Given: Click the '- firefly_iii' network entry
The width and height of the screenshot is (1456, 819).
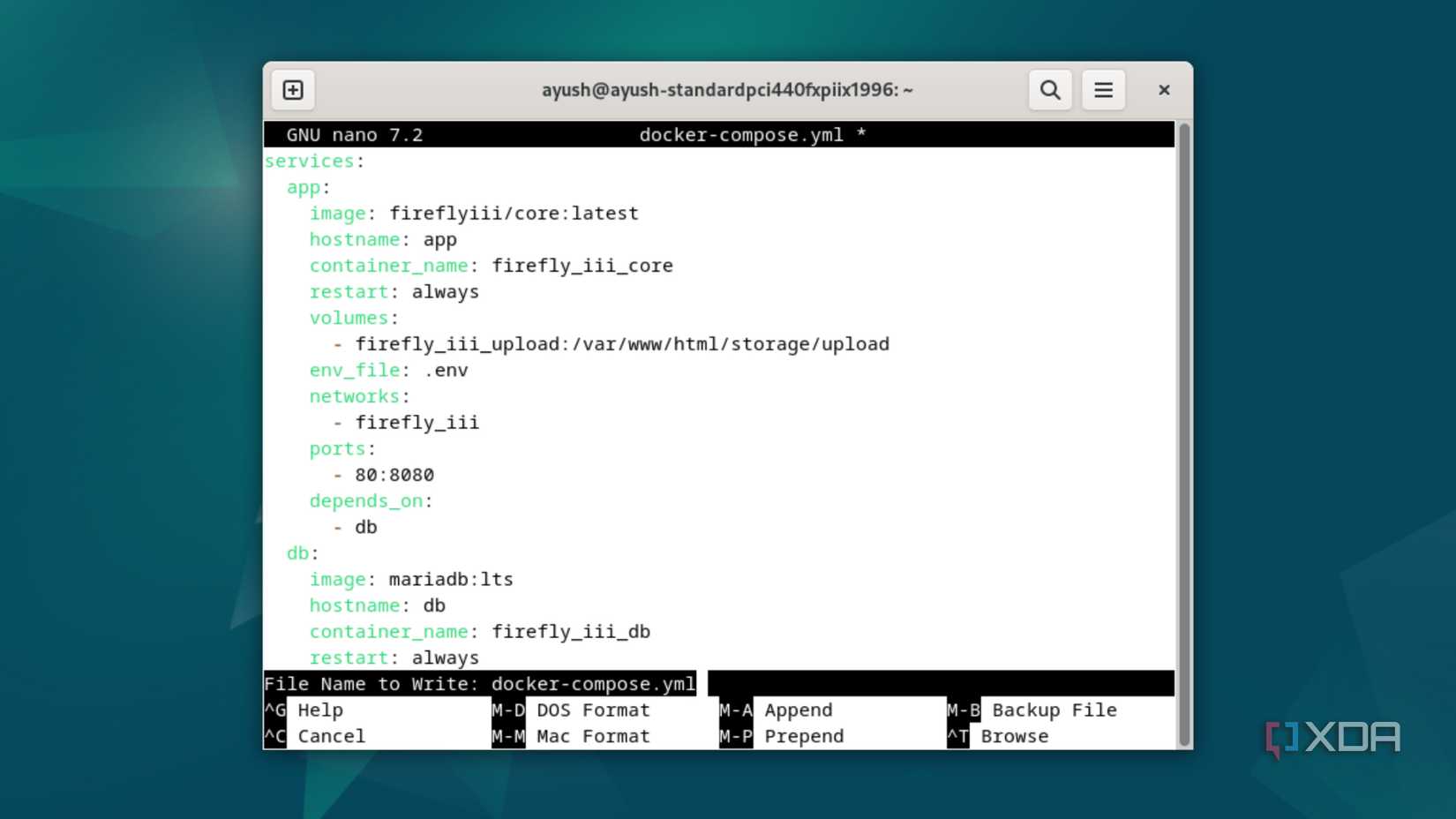Looking at the screenshot, I should point(406,423).
